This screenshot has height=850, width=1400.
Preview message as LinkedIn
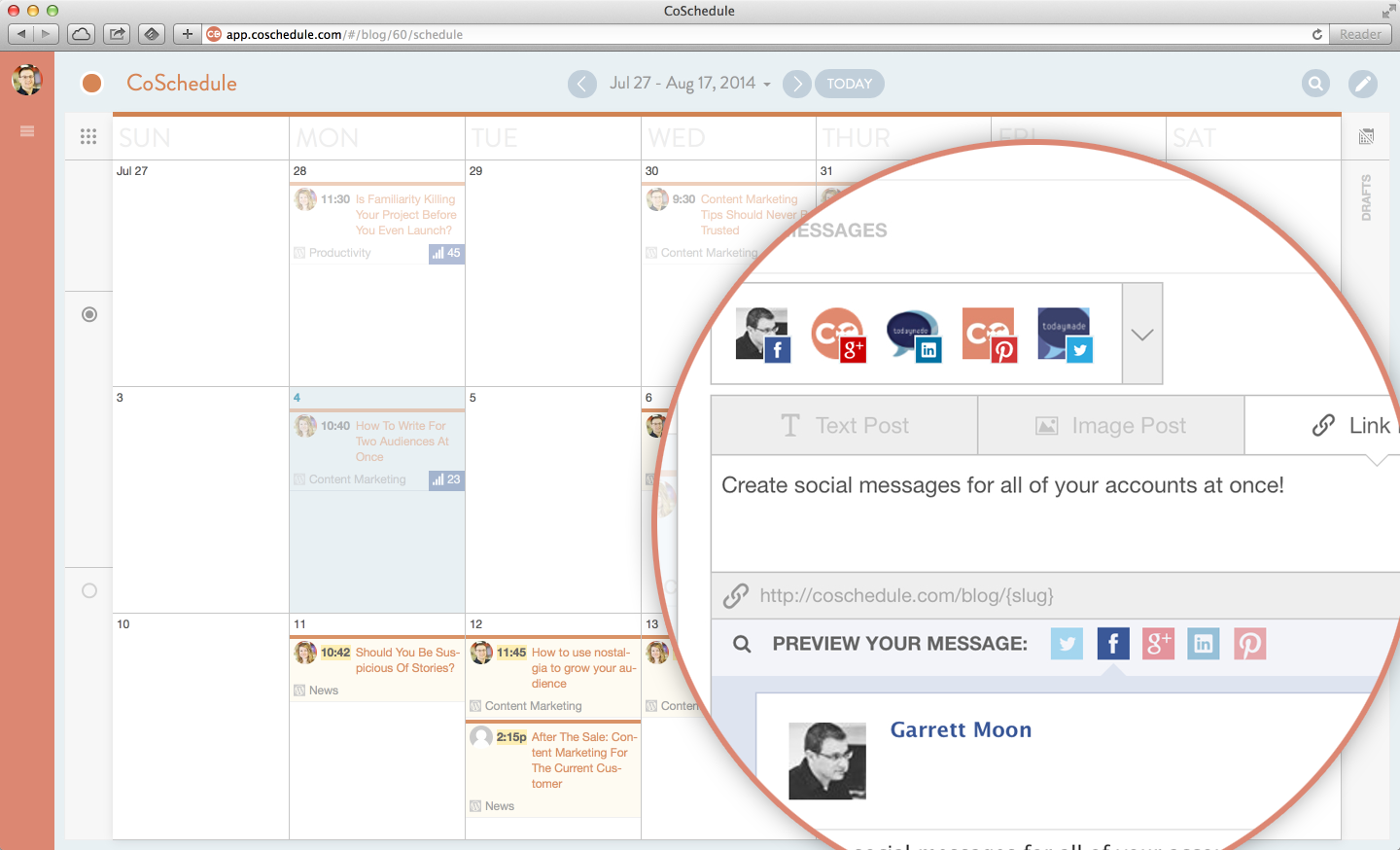point(1204,644)
